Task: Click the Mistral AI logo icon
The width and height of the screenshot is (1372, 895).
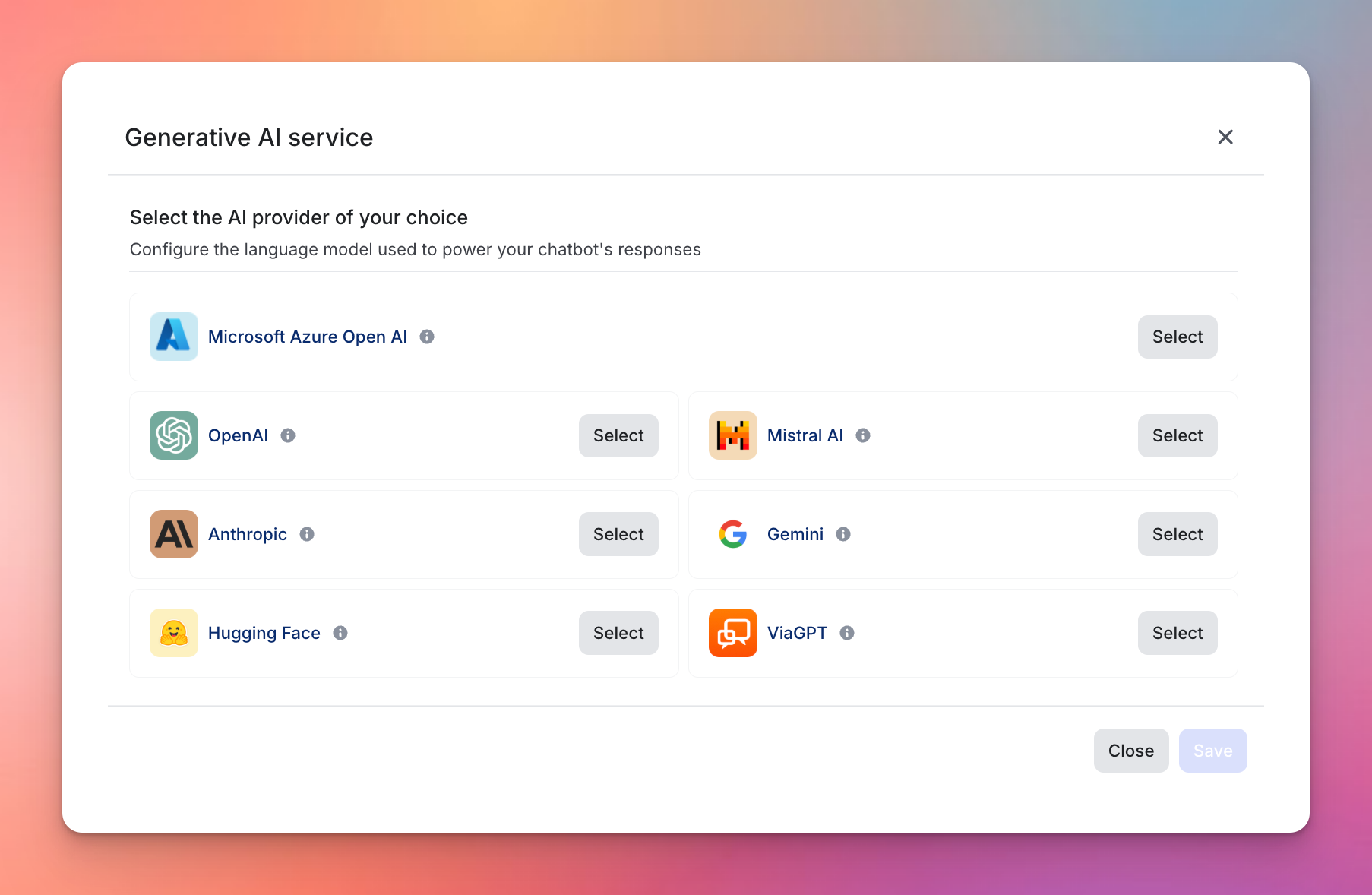Action: (733, 435)
